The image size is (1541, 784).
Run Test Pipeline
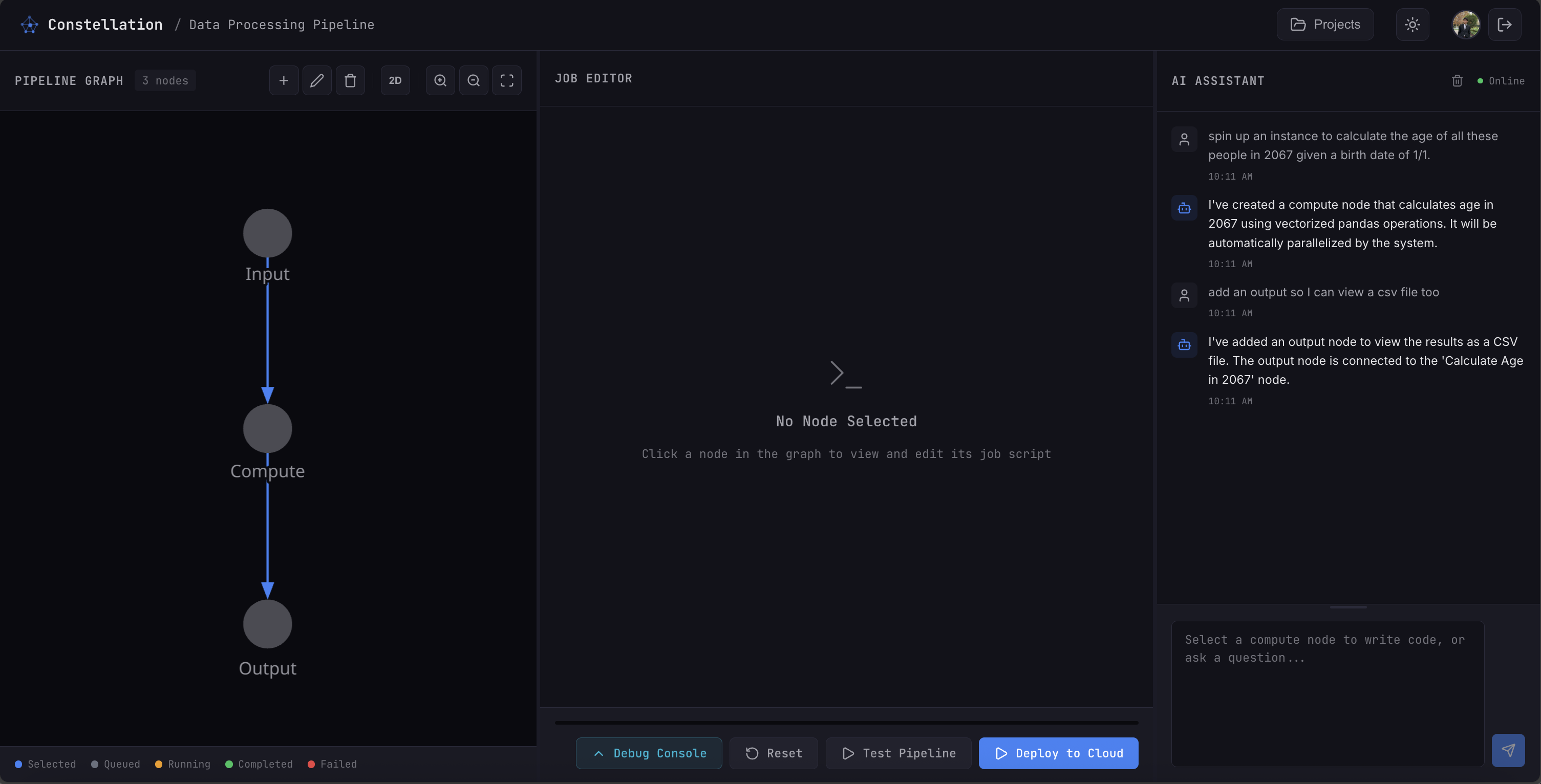(x=898, y=753)
